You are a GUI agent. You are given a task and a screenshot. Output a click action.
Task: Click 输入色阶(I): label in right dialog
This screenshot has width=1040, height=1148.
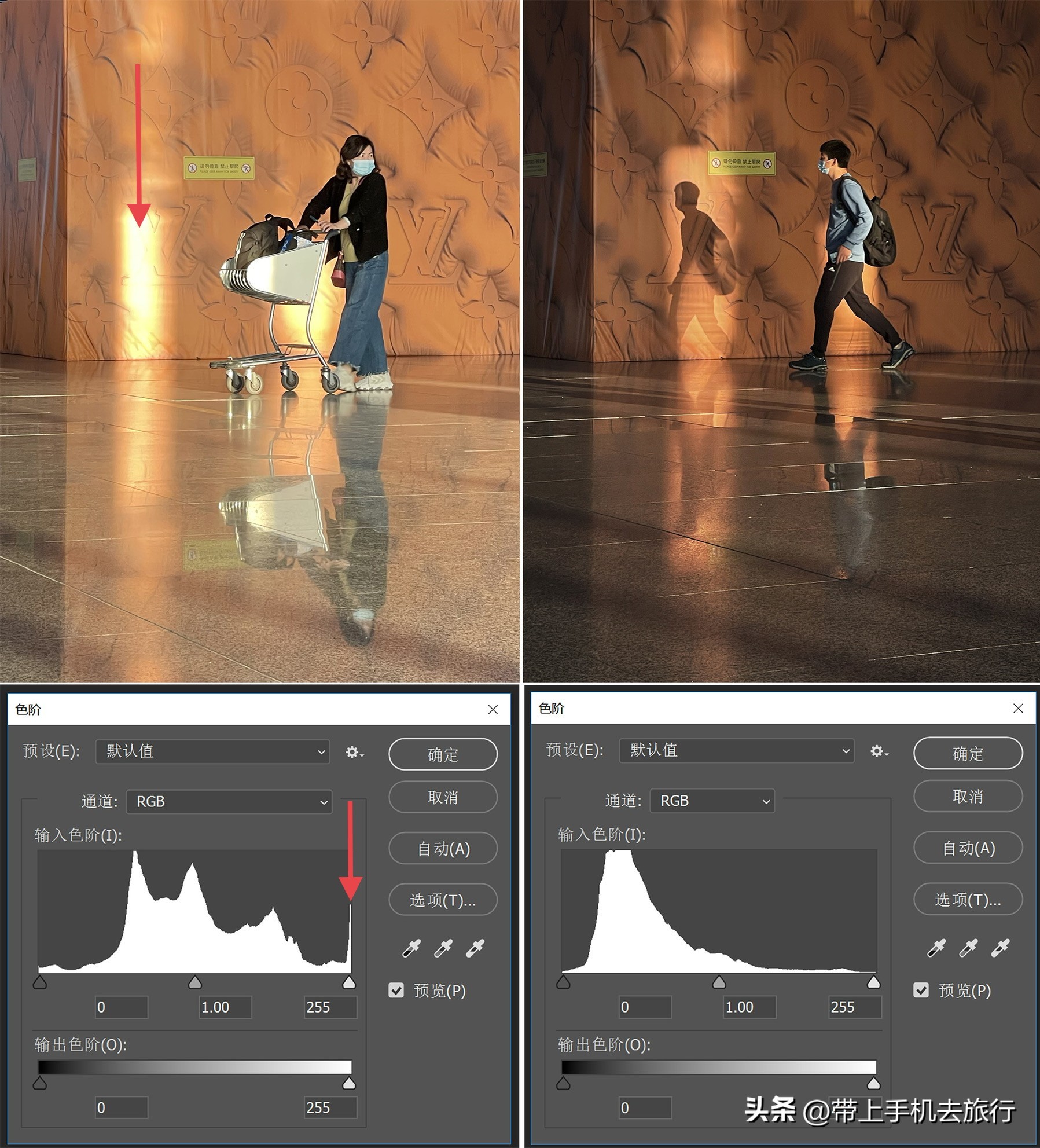pyautogui.click(x=602, y=834)
